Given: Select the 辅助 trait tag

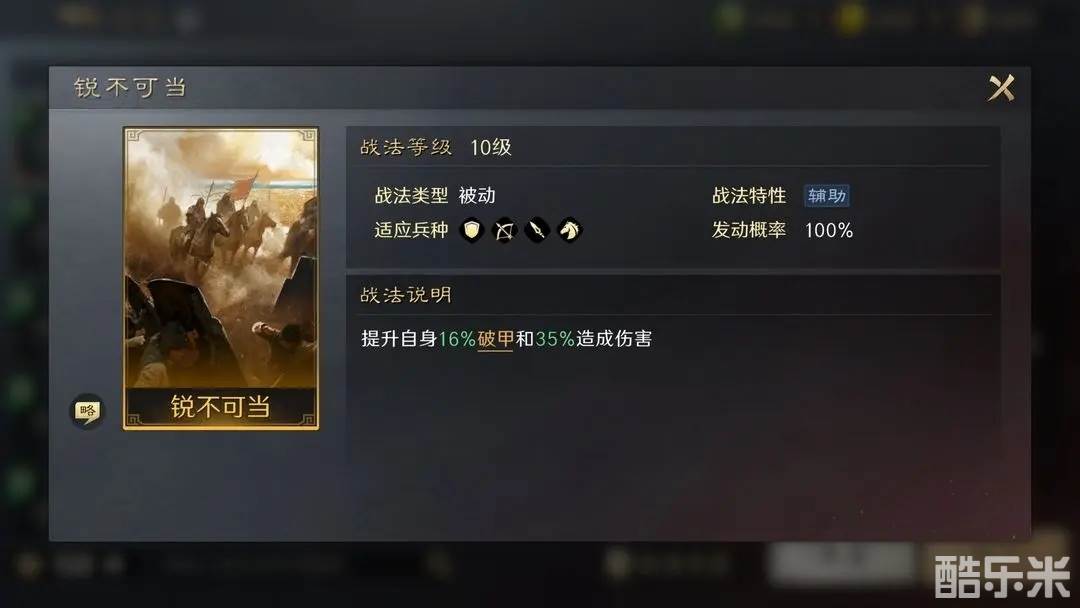Looking at the screenshot, I should [827, 196].
